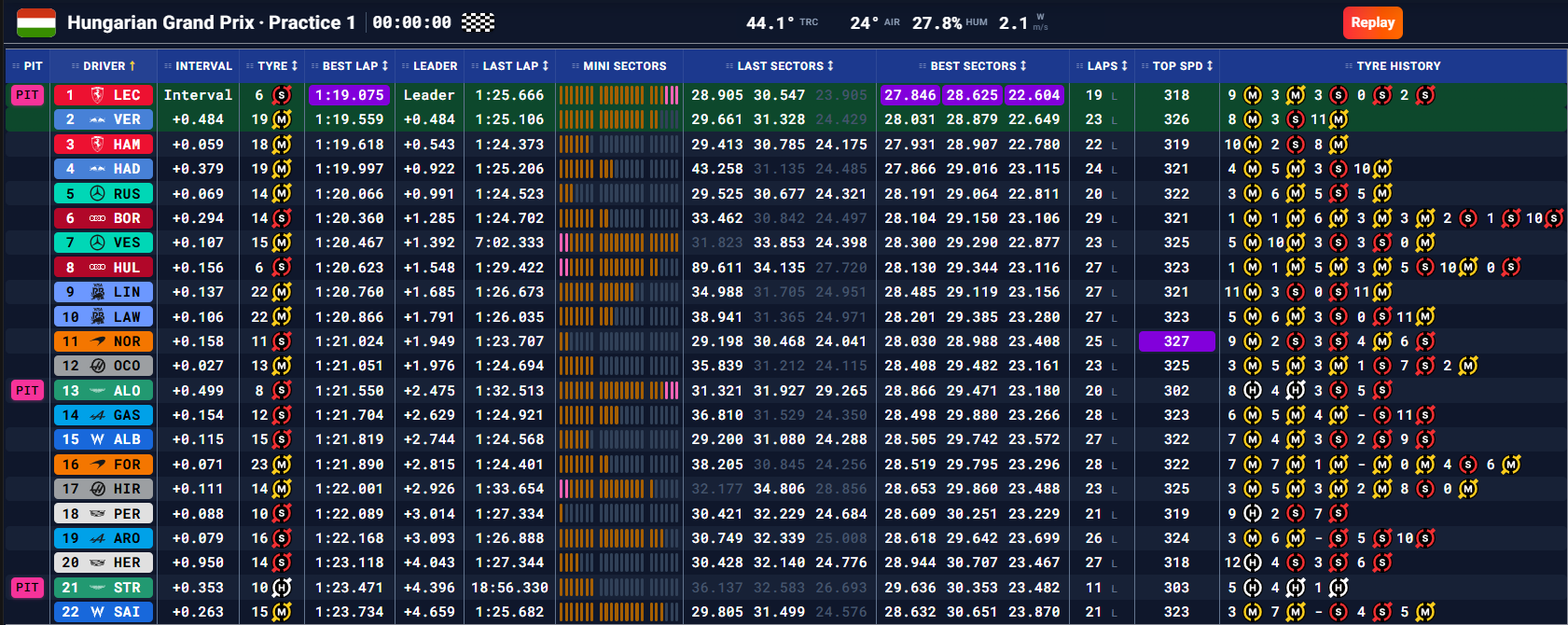Click the Williams logo on ALB
Screen dimensions: 1568x625
(x=97, y=439)
